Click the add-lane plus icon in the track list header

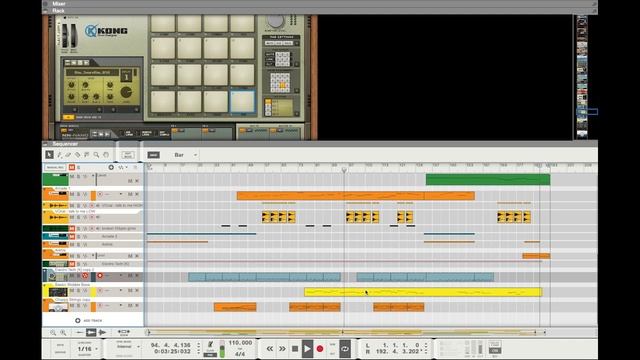(x=111, y=167)
